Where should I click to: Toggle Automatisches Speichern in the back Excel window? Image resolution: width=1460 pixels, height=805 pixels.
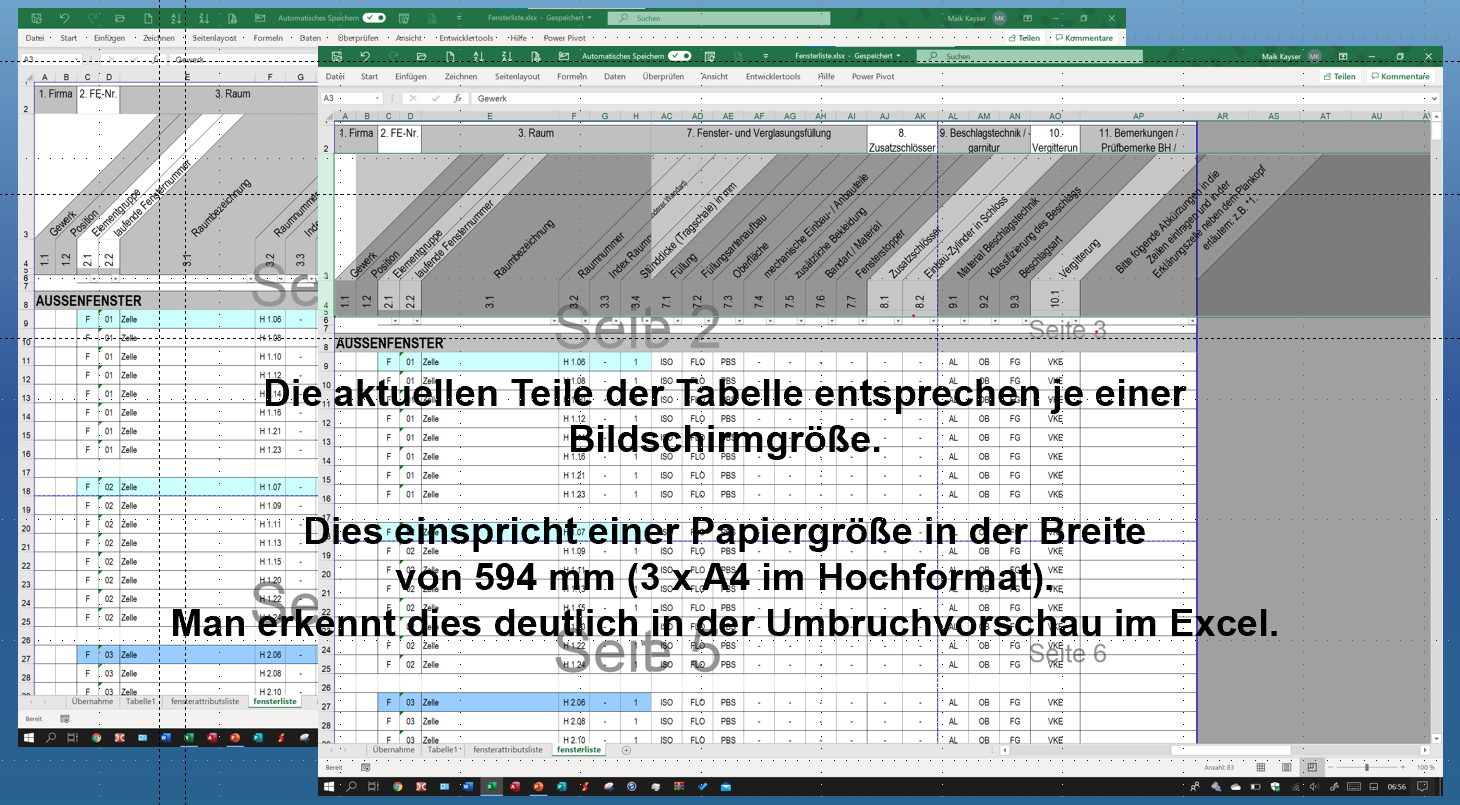point(374,18)
